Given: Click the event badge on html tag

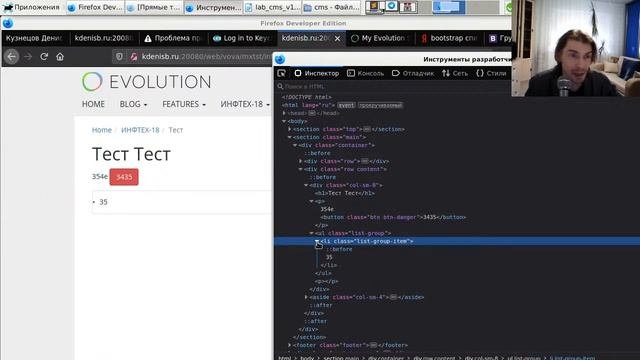Looking at the screenshot, I should (346, 105).
